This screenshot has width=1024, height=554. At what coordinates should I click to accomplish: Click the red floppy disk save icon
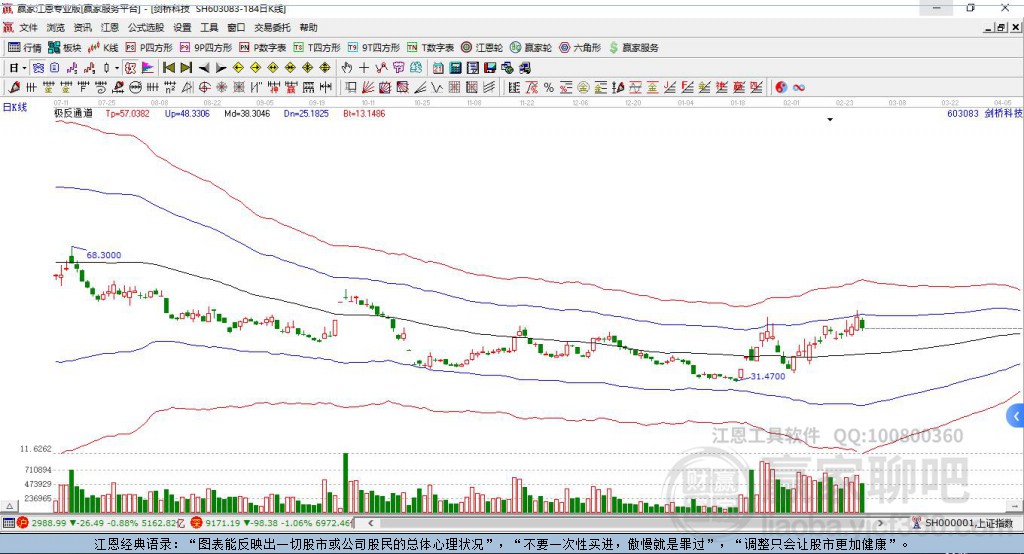(x=490, y=68)
